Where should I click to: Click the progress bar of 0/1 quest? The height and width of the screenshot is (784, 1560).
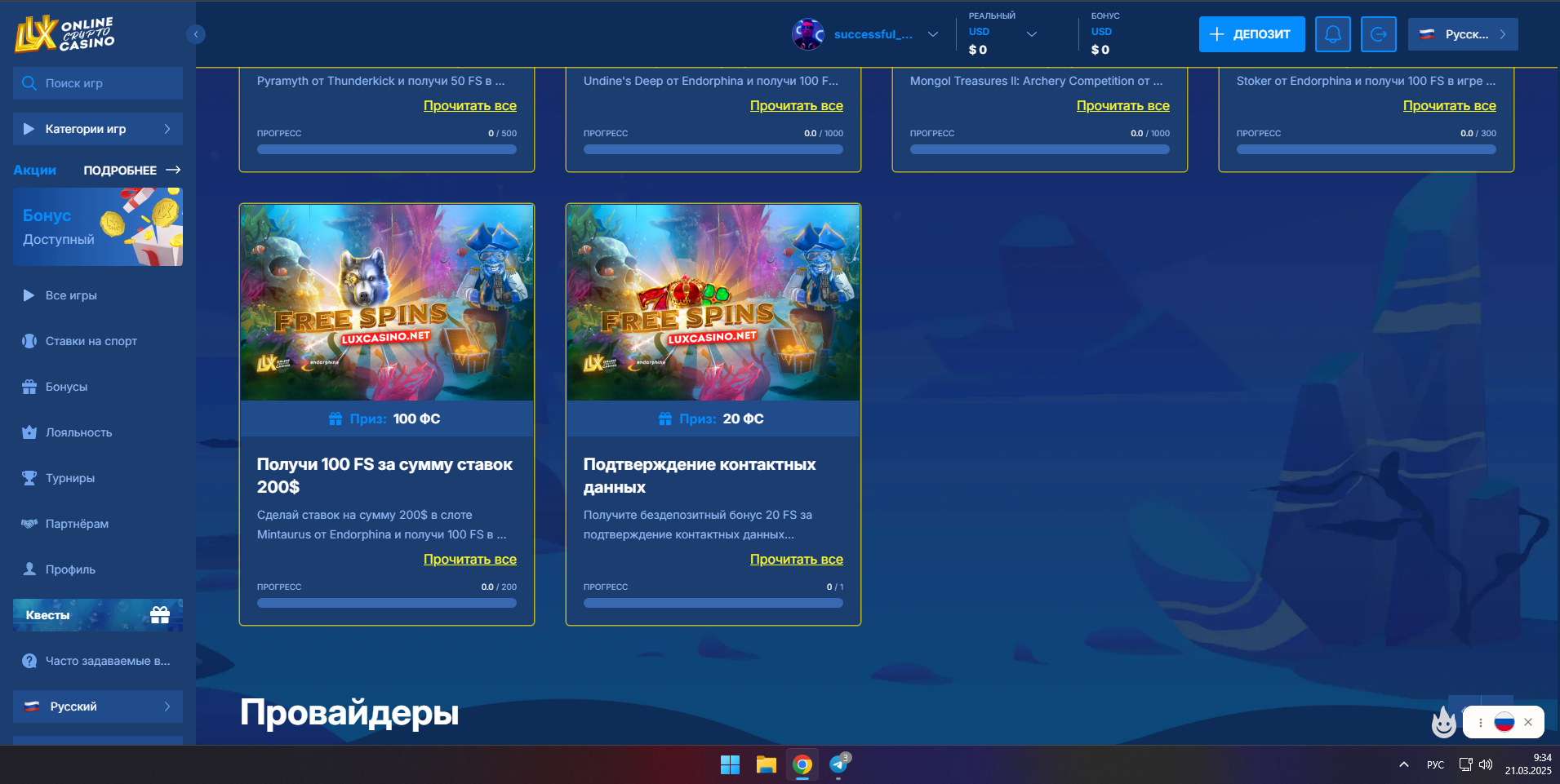coord(713,603)
